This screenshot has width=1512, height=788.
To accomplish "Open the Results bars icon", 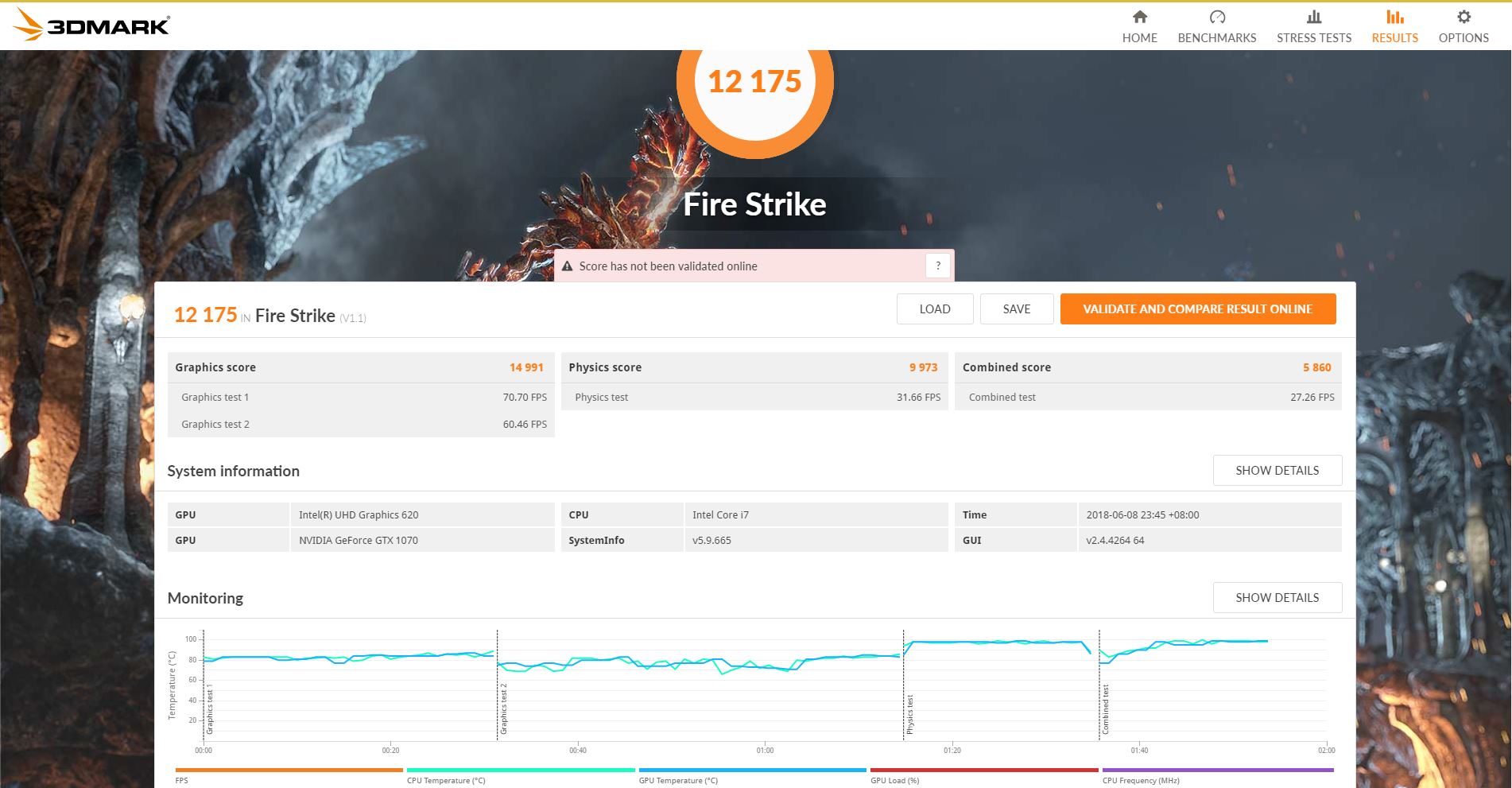I will tap(1394, 17).
